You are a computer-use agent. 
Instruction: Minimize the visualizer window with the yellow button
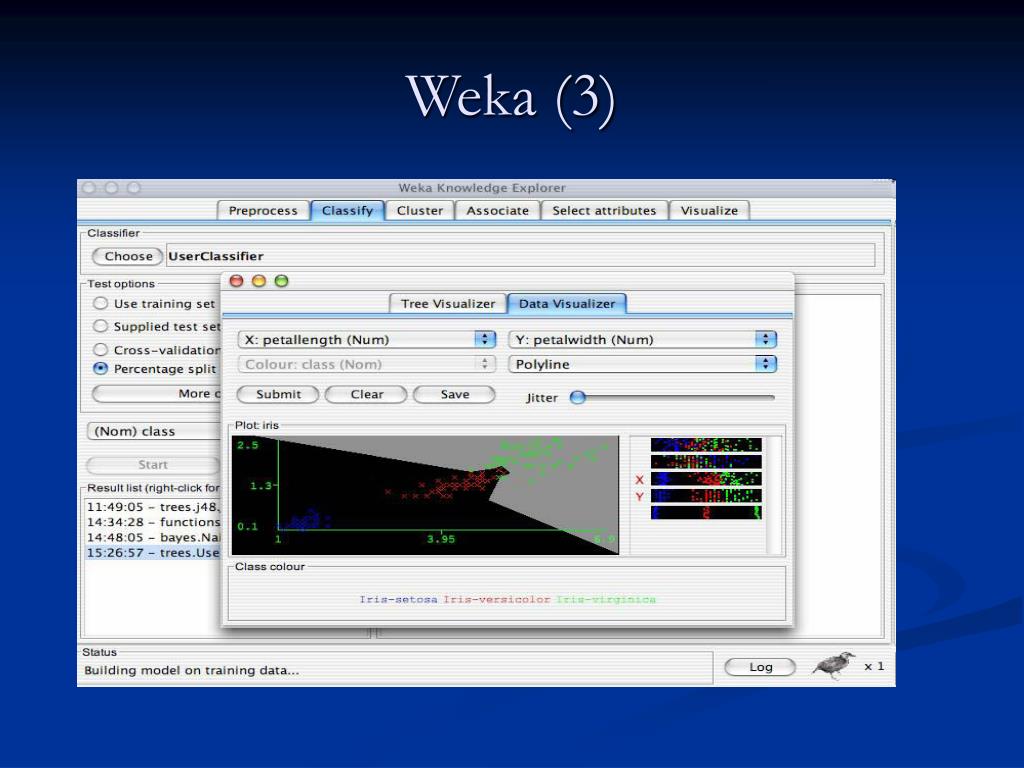click(259, 281)
